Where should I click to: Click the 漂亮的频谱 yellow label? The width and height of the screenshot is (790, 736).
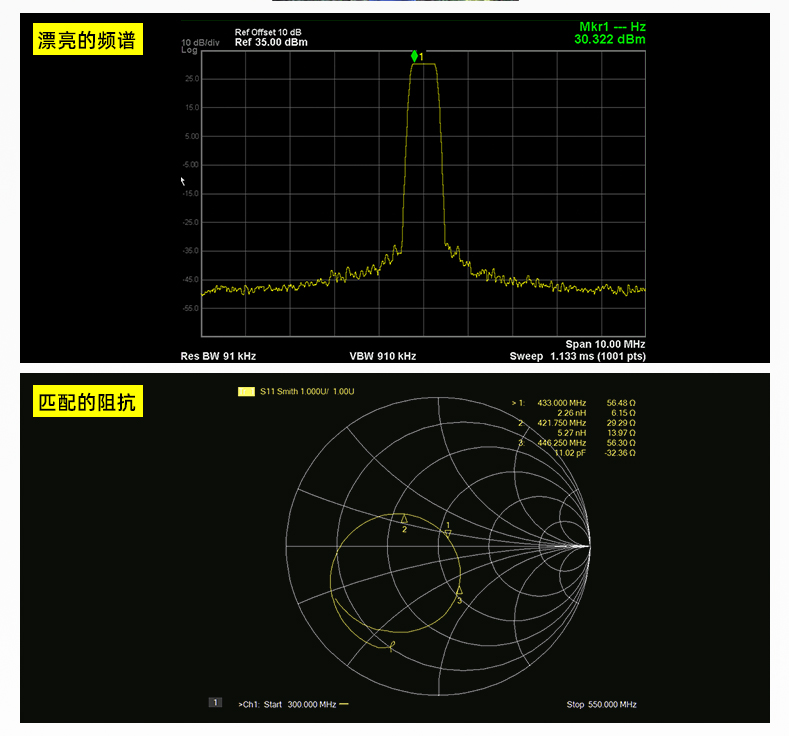88,39
